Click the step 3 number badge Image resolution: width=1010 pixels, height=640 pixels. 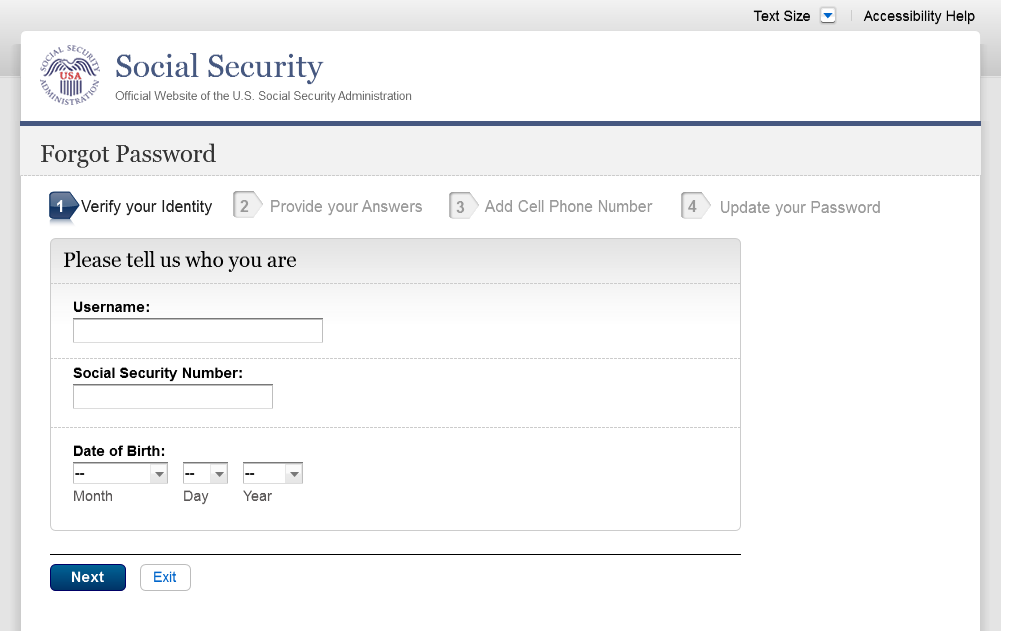click(460, 207)
